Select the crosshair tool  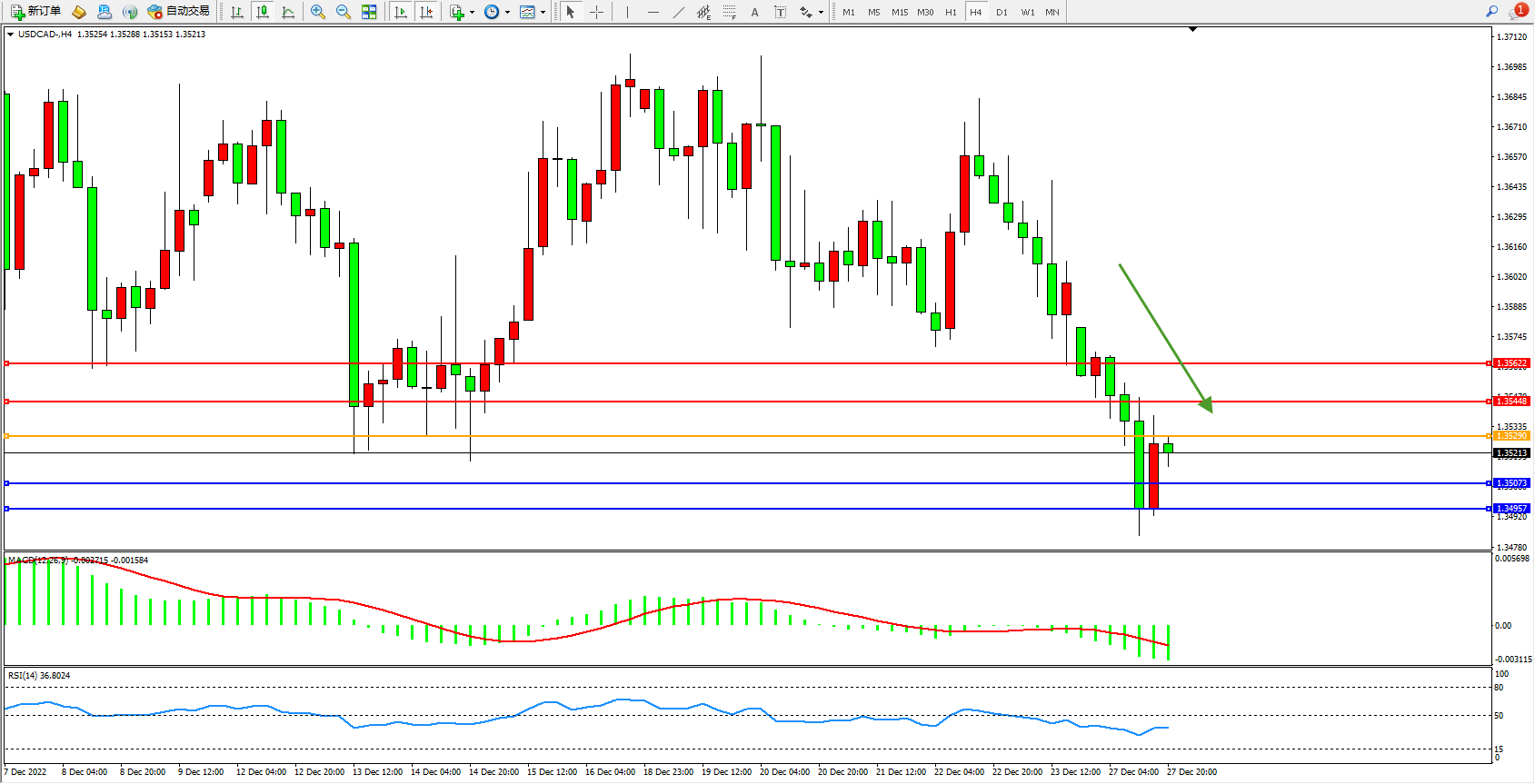596,12
